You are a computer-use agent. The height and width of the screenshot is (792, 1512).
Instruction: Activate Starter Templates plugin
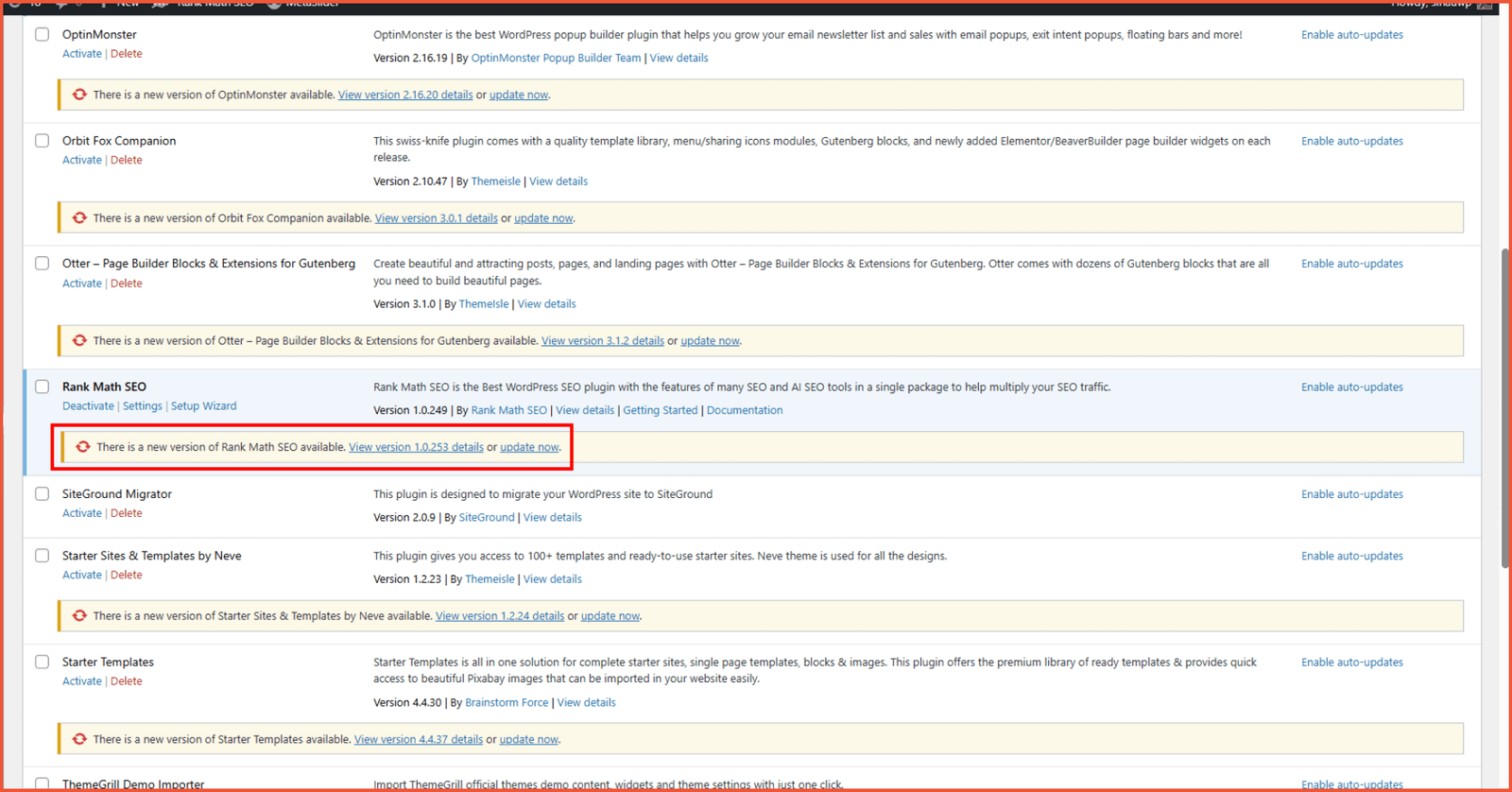point(82,681)
